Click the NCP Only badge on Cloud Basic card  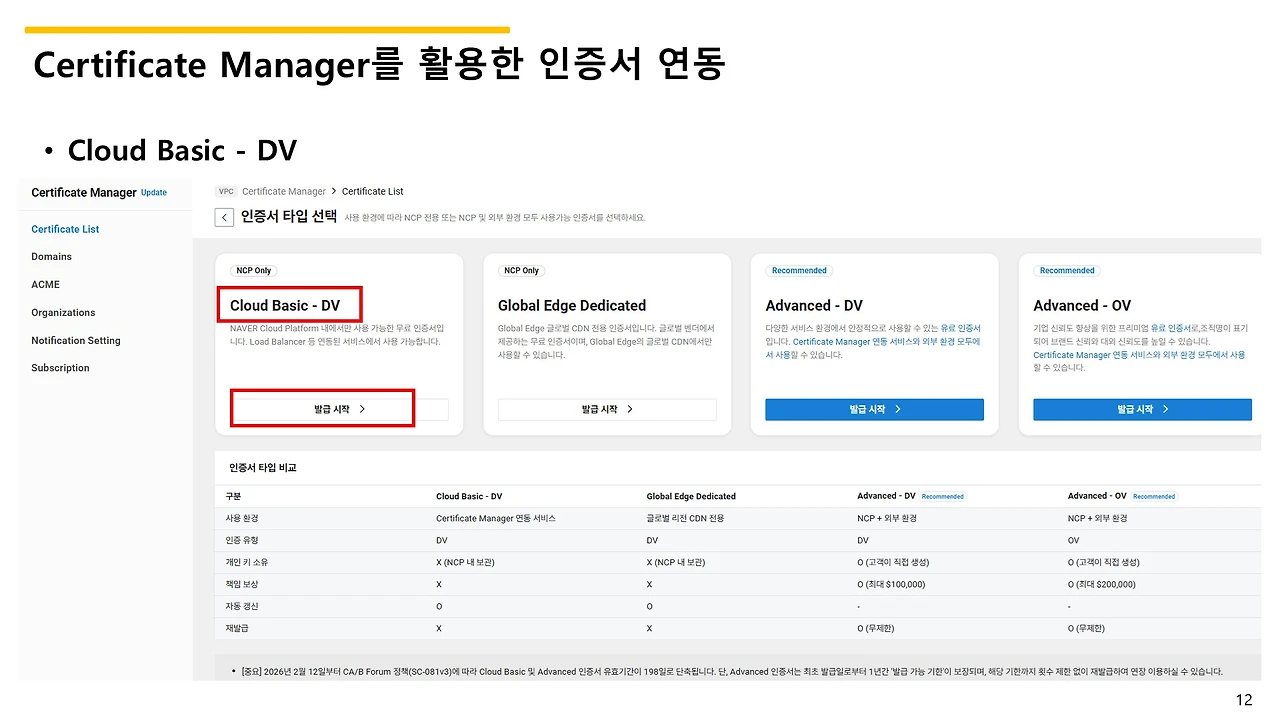pos(254,270)
